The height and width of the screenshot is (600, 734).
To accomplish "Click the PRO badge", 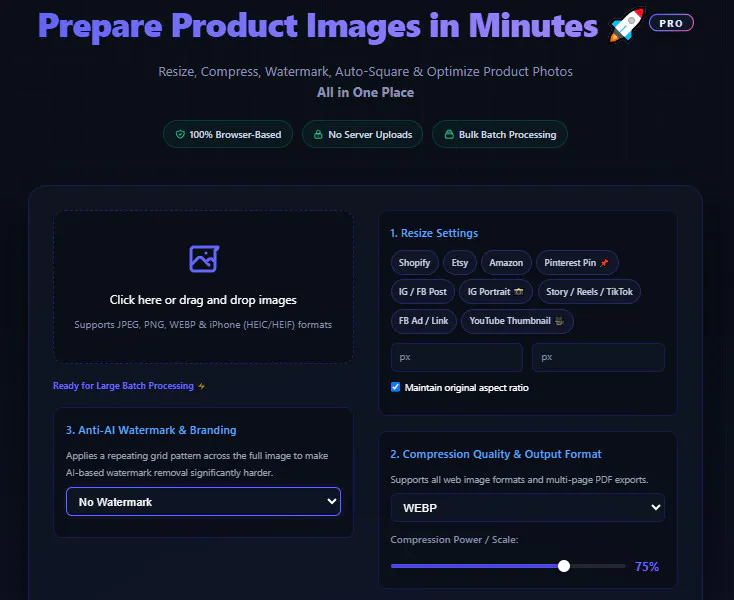I will 671,23.
